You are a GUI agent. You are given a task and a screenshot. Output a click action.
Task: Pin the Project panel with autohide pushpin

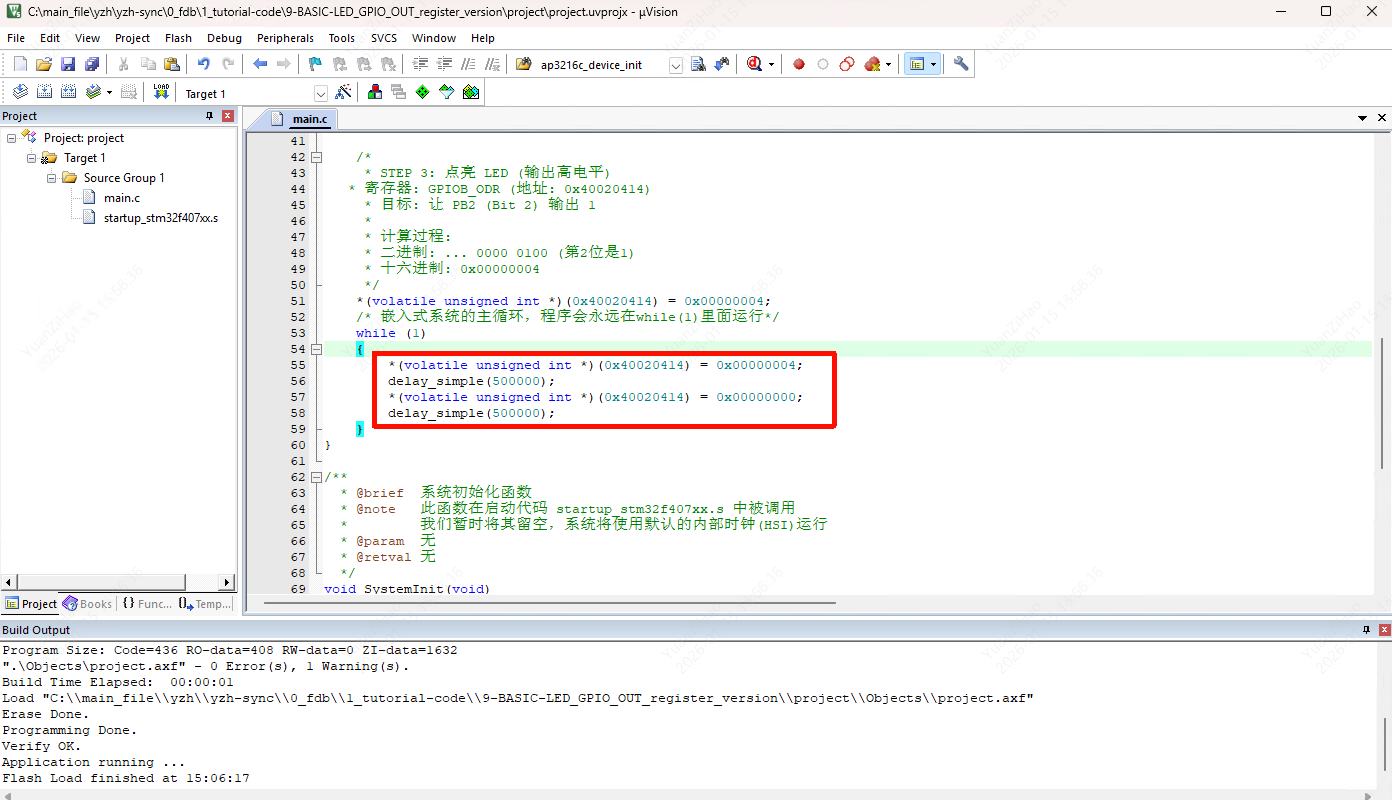[209, 116]
